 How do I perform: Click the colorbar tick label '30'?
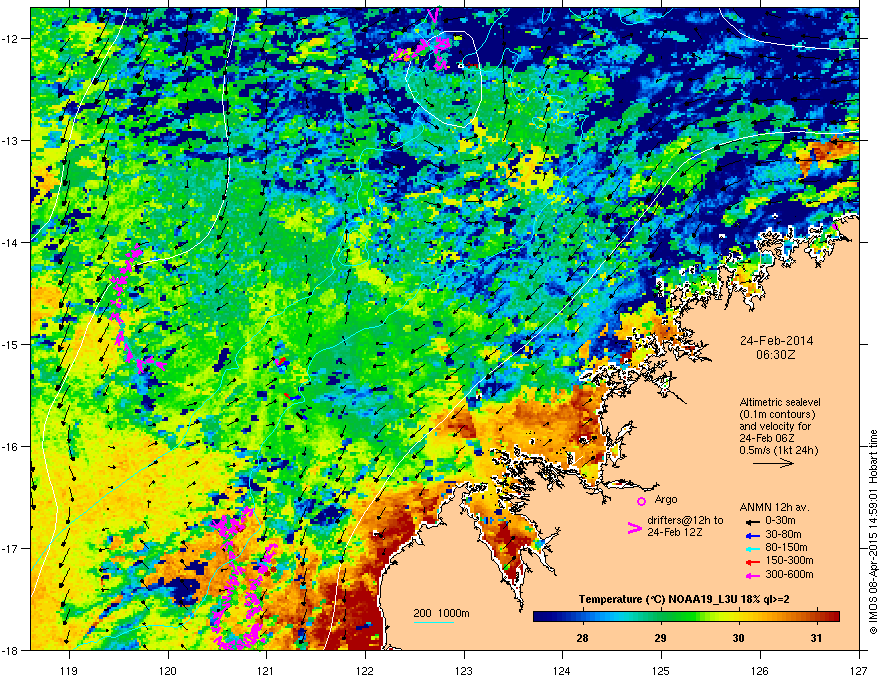739,638
